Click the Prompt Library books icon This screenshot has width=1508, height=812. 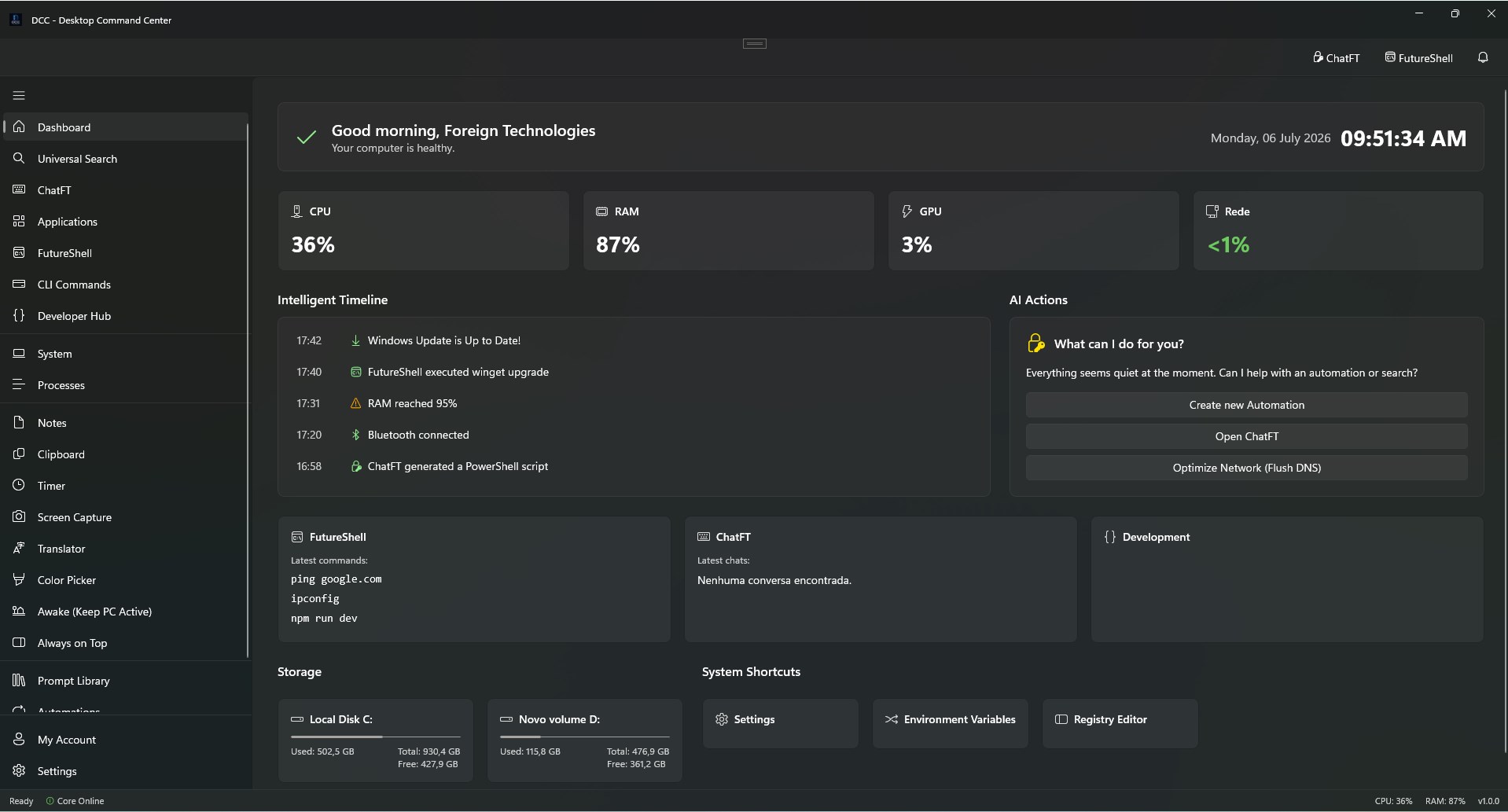19,680
